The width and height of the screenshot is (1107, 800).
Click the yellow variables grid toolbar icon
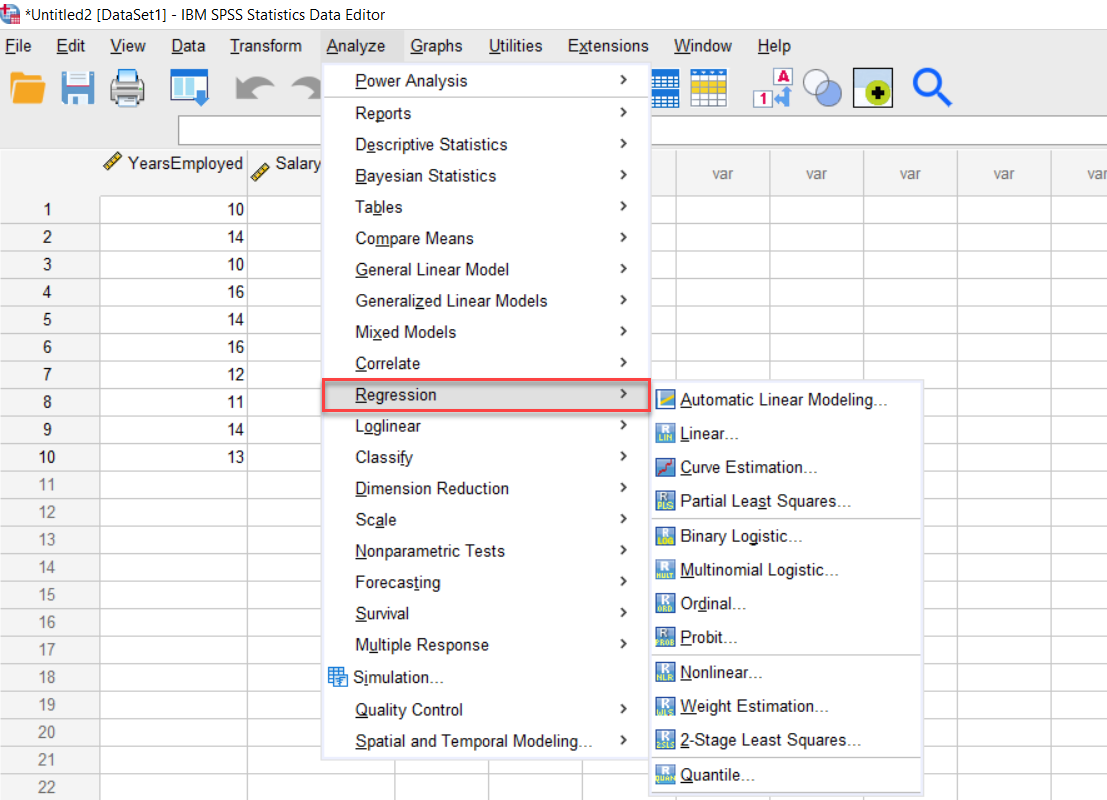[x=708, y=88]
